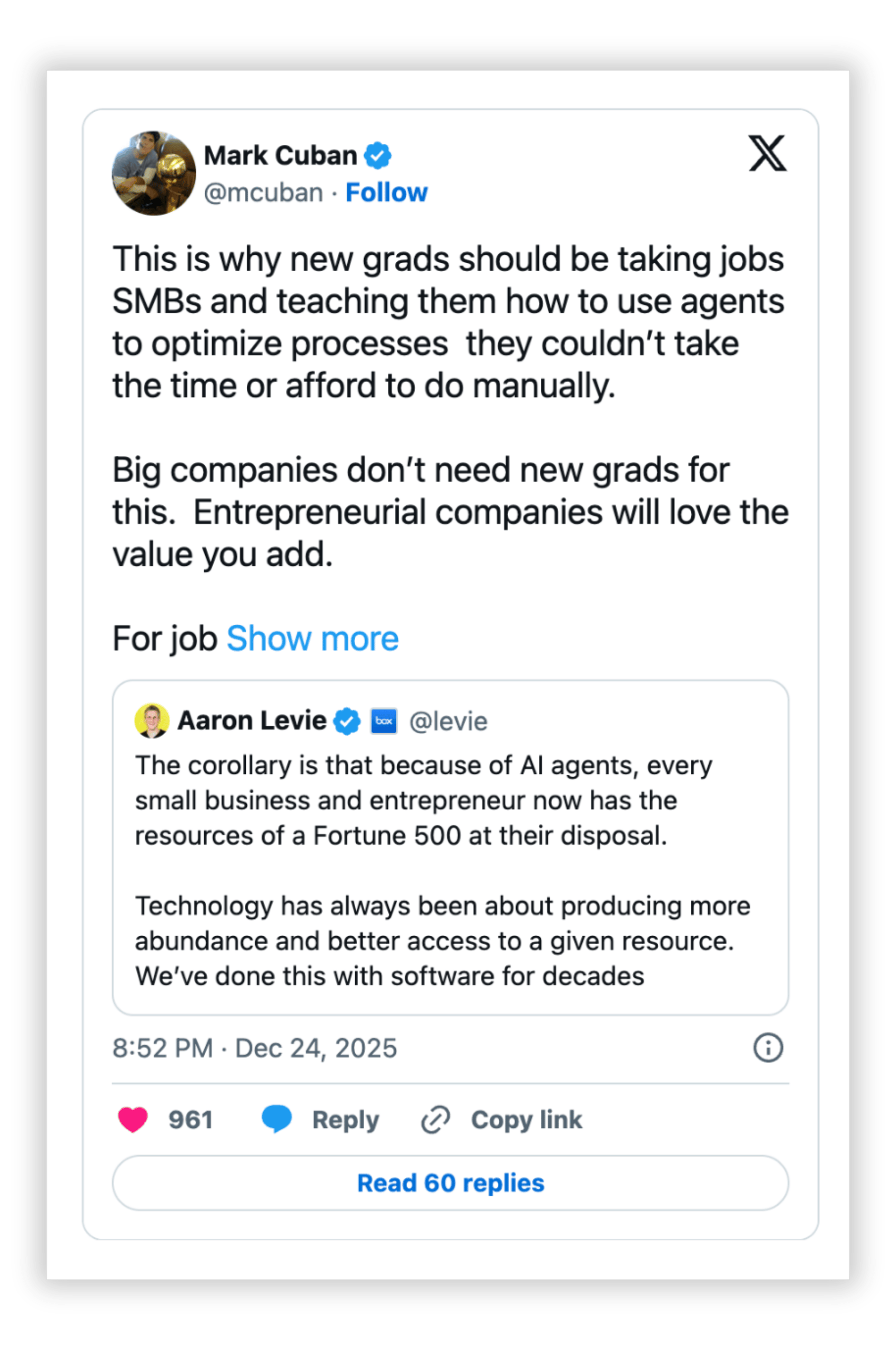Image resolution: width=896 pixels, height=1350 pixels.
Task: Click the Follow link
Action: (x=386, y=193)
